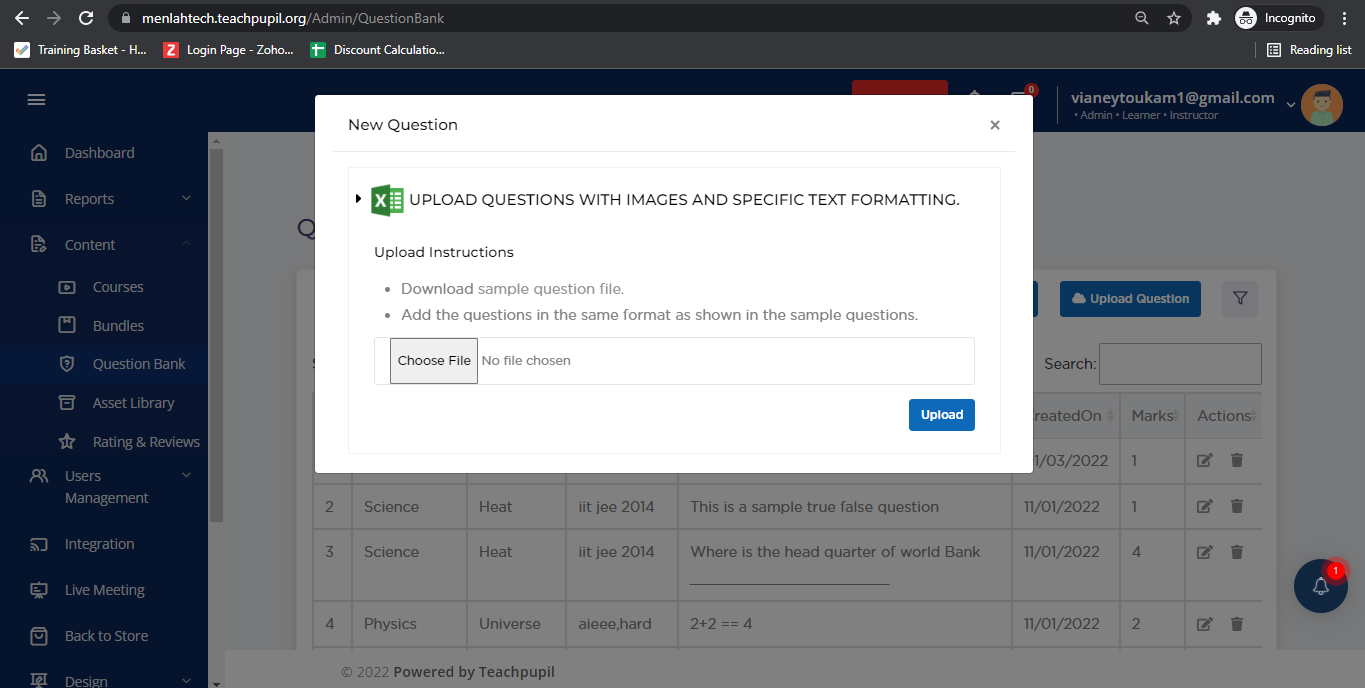Screen dimensions: 1365x688
Task: Open the account dropdown beside email
Action: (x=1290, y=105)
